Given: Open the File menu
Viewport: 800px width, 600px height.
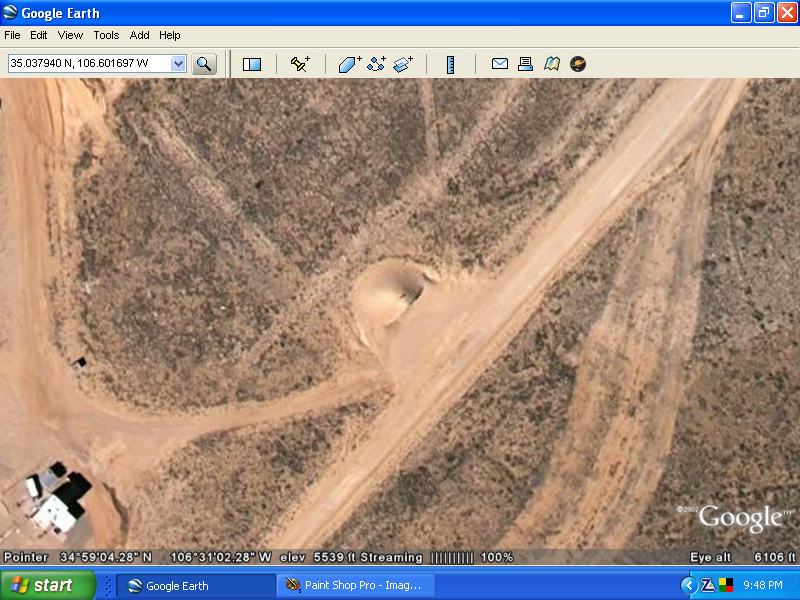Looking at the screenshot, I should 12,35.
